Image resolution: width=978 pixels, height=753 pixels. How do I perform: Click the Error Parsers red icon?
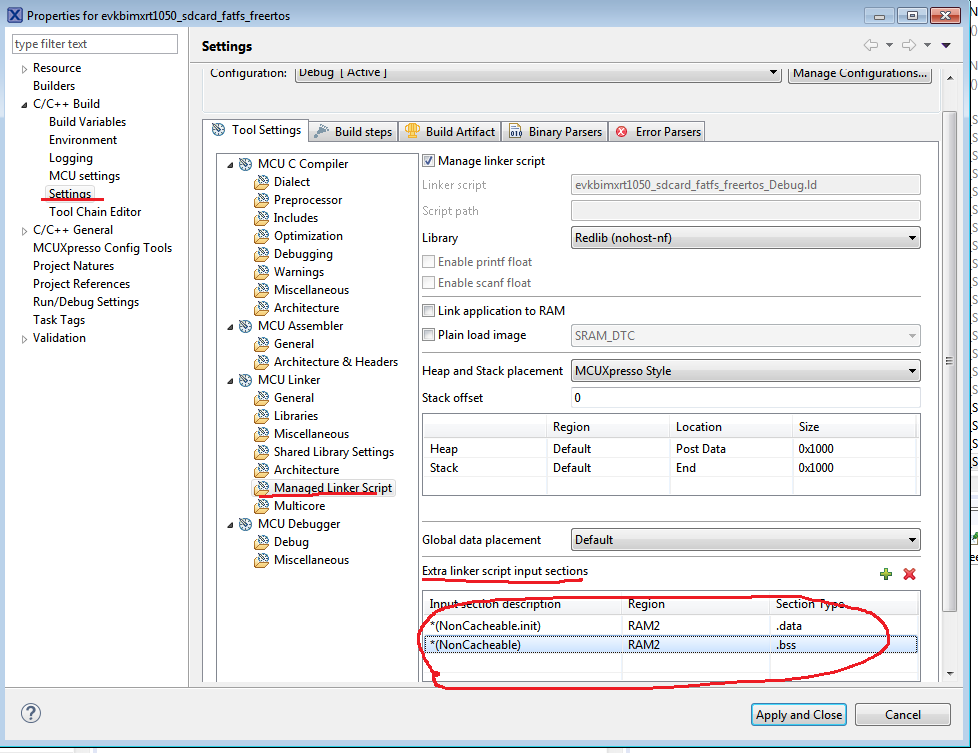[x=621, y=132]
